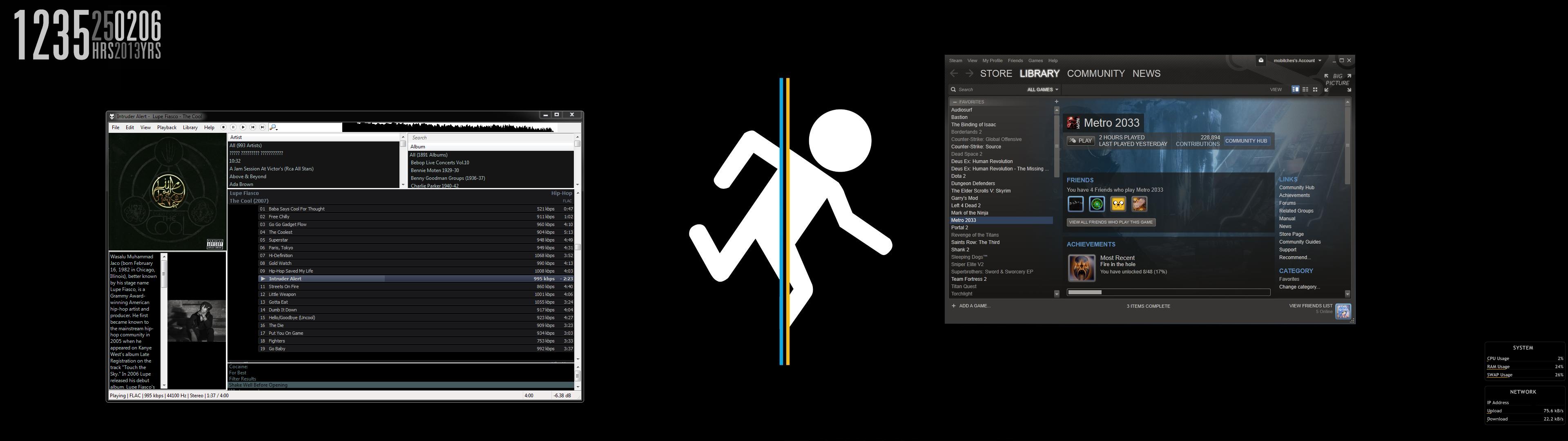Viewport: 1568px width, 441px height.
Task: Open the magnifier search dropdown in foobar2000 toolbar
Action: coord(273,127)
